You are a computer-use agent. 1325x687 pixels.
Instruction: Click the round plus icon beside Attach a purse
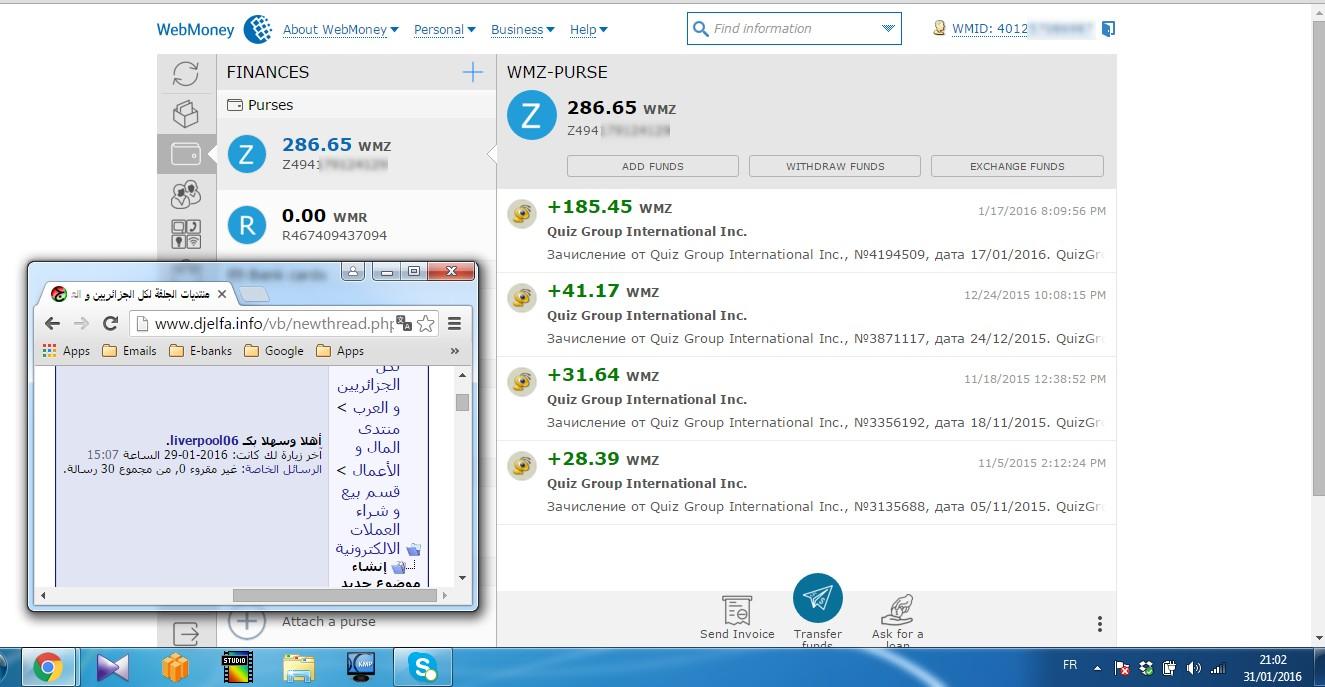[x=246, y=621]
